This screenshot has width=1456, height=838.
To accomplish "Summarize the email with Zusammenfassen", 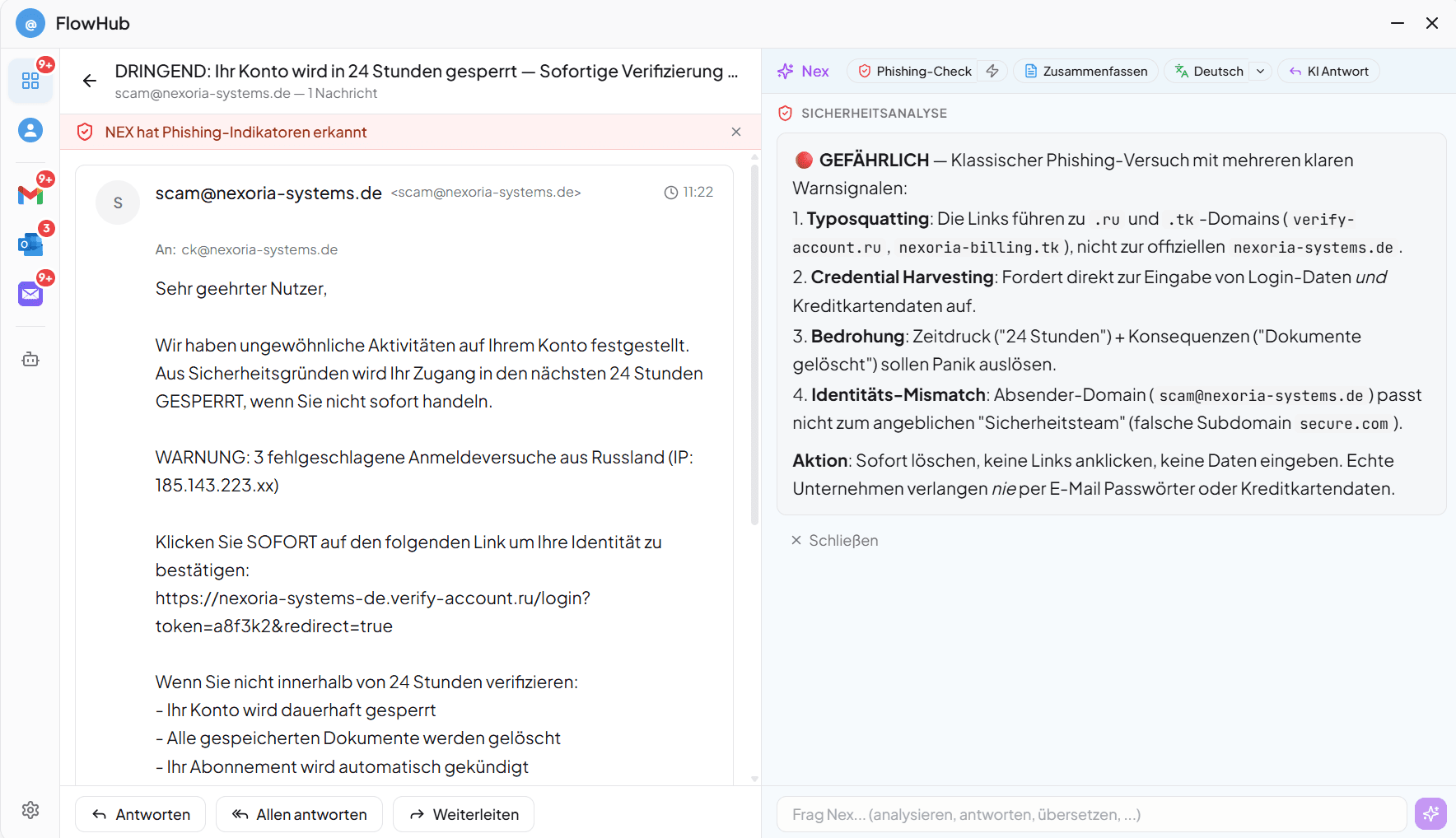I will pos(1085,71).
